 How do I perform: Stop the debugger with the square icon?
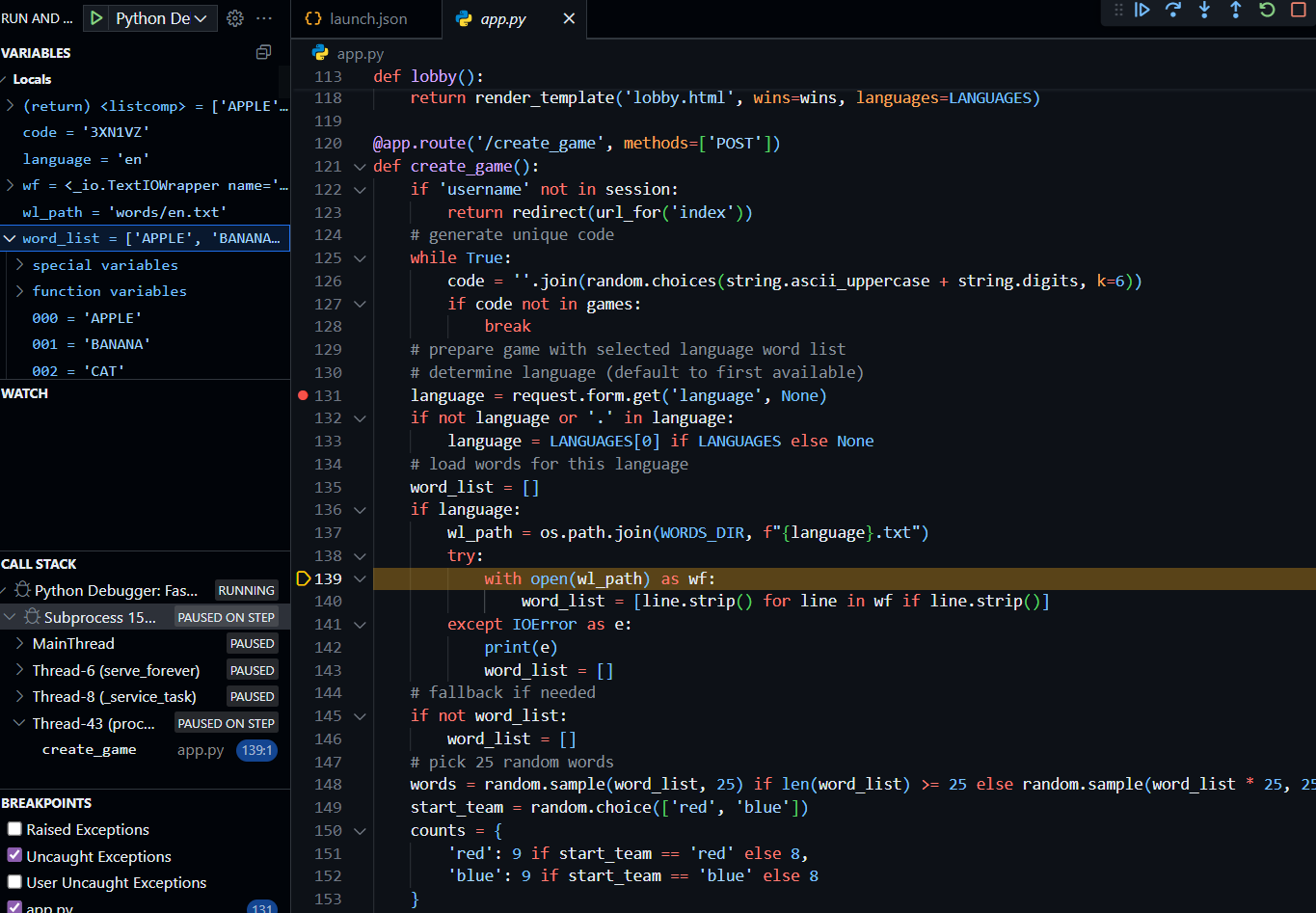click(x=1298, y=10)
